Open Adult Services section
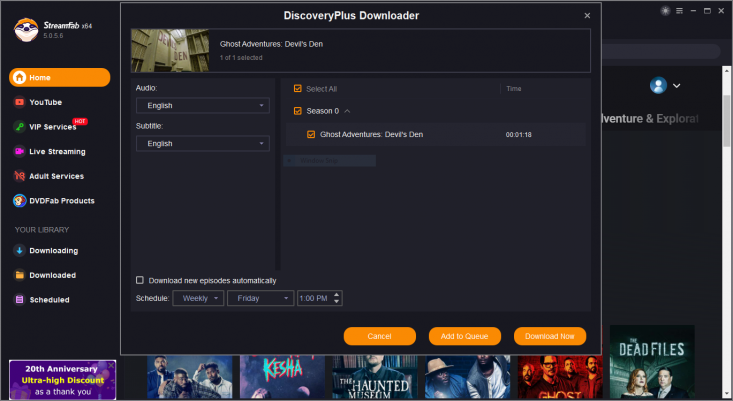The image size is (733, 401). 56,176
